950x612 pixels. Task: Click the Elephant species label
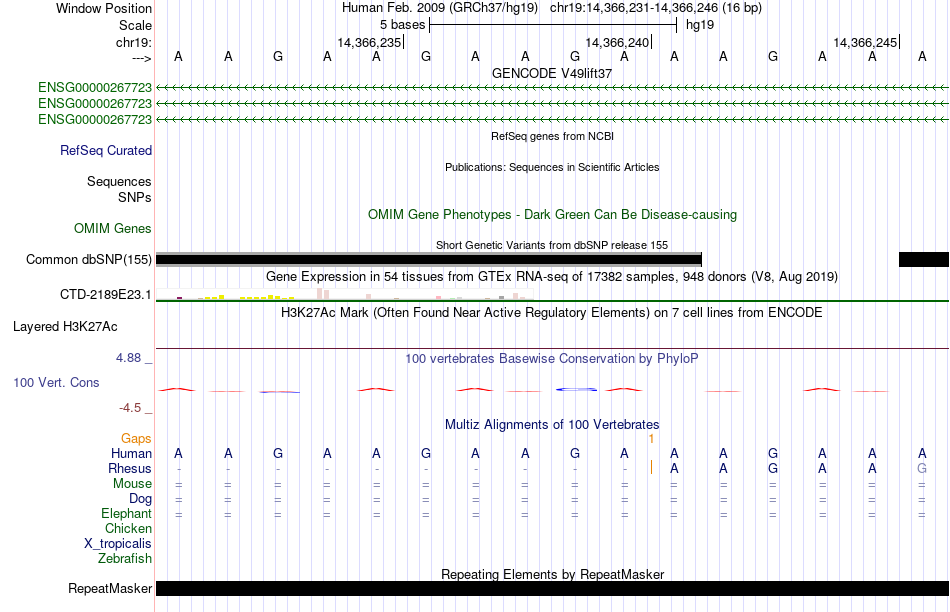coord(127,513)
